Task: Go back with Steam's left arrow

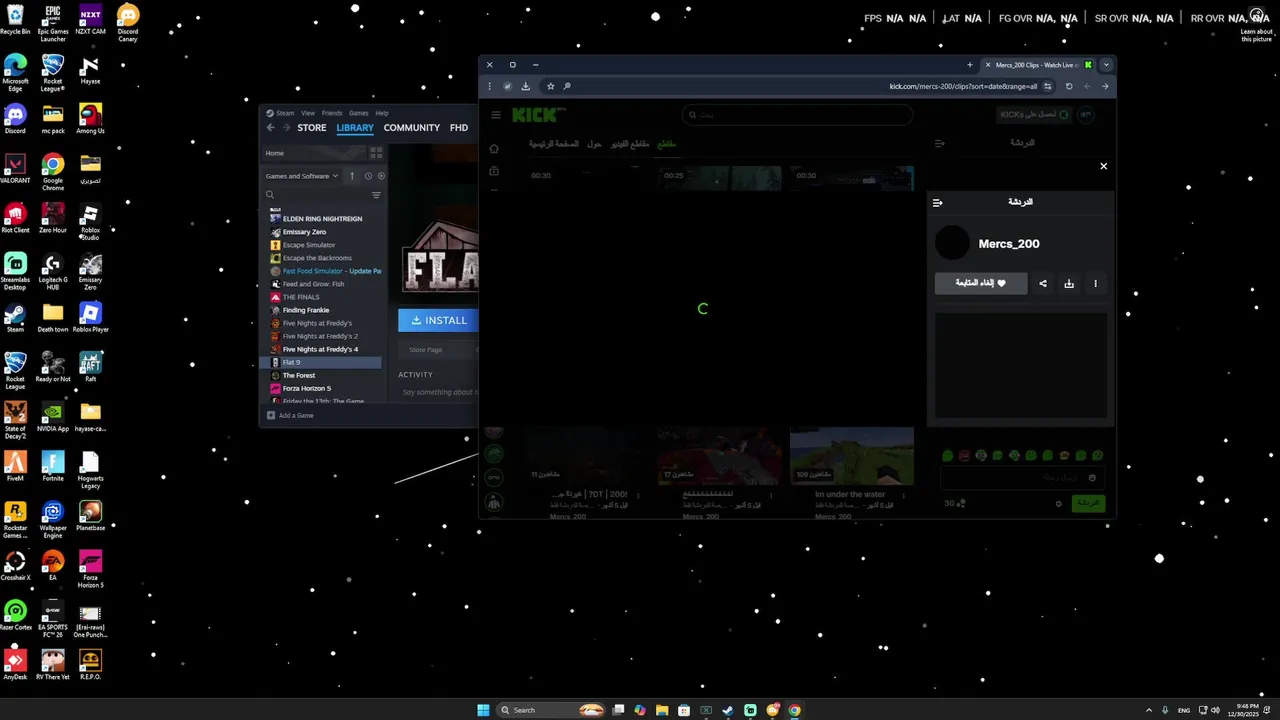Action: [271, 128]
